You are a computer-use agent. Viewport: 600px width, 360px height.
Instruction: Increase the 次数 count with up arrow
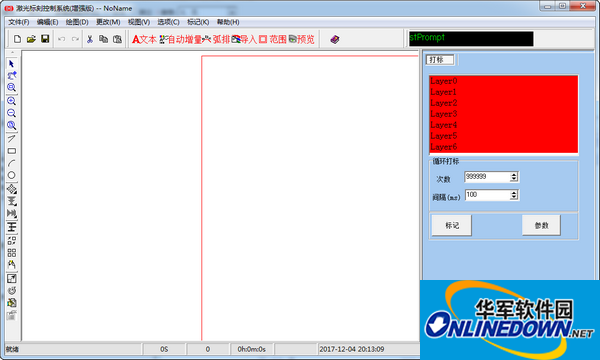pos(514,174)
